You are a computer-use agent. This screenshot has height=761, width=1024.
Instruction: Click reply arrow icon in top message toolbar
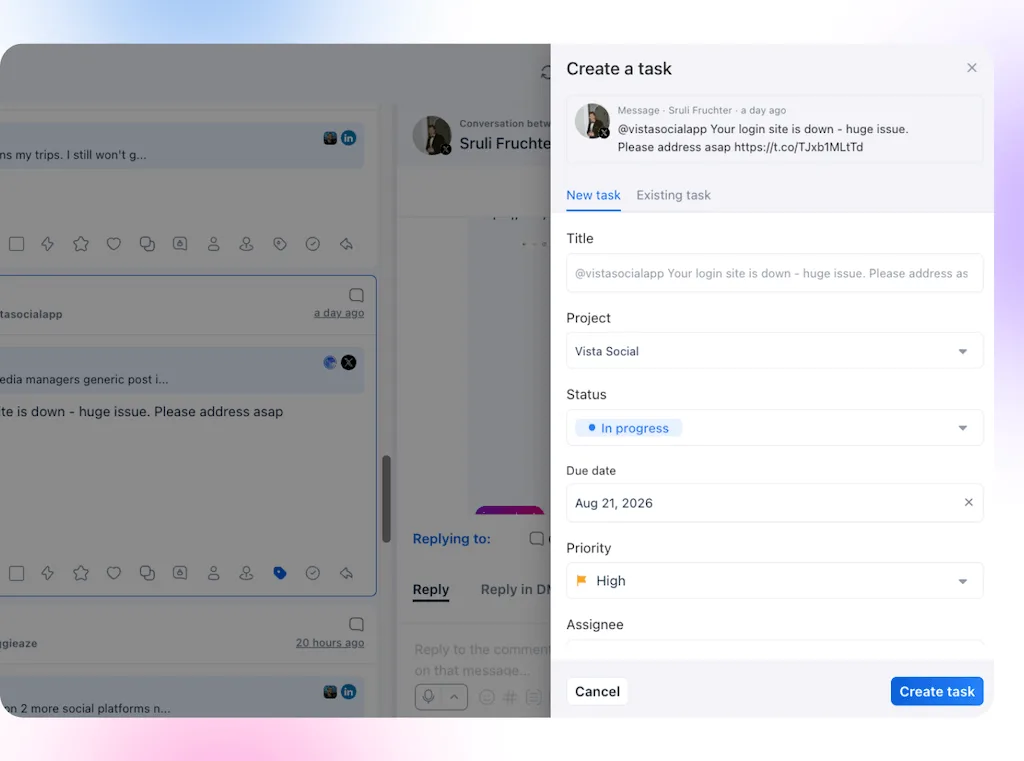[346, 244]
